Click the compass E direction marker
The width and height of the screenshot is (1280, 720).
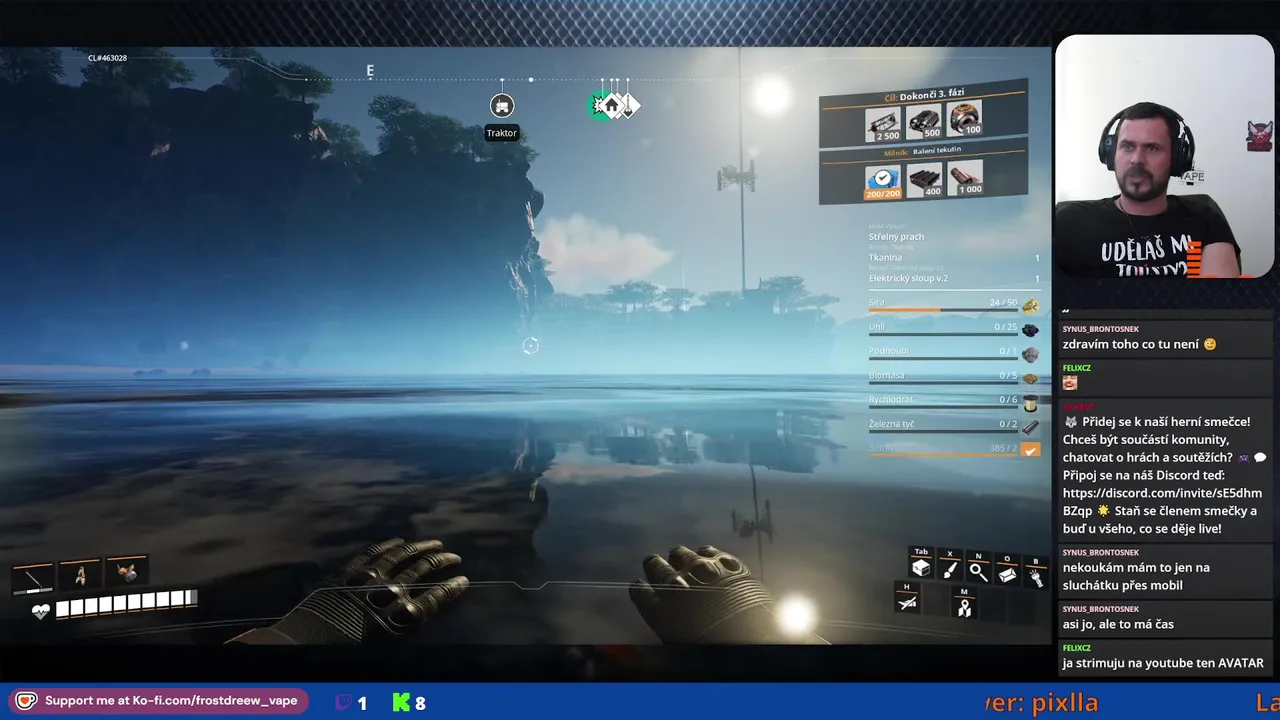pos(370,71)
